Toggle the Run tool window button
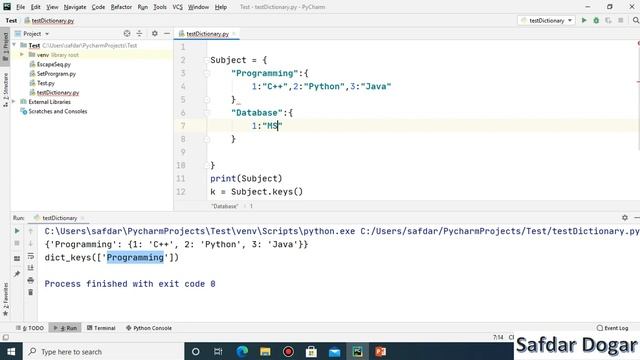This screenshot has height=360, width=640. coord(65,328)
